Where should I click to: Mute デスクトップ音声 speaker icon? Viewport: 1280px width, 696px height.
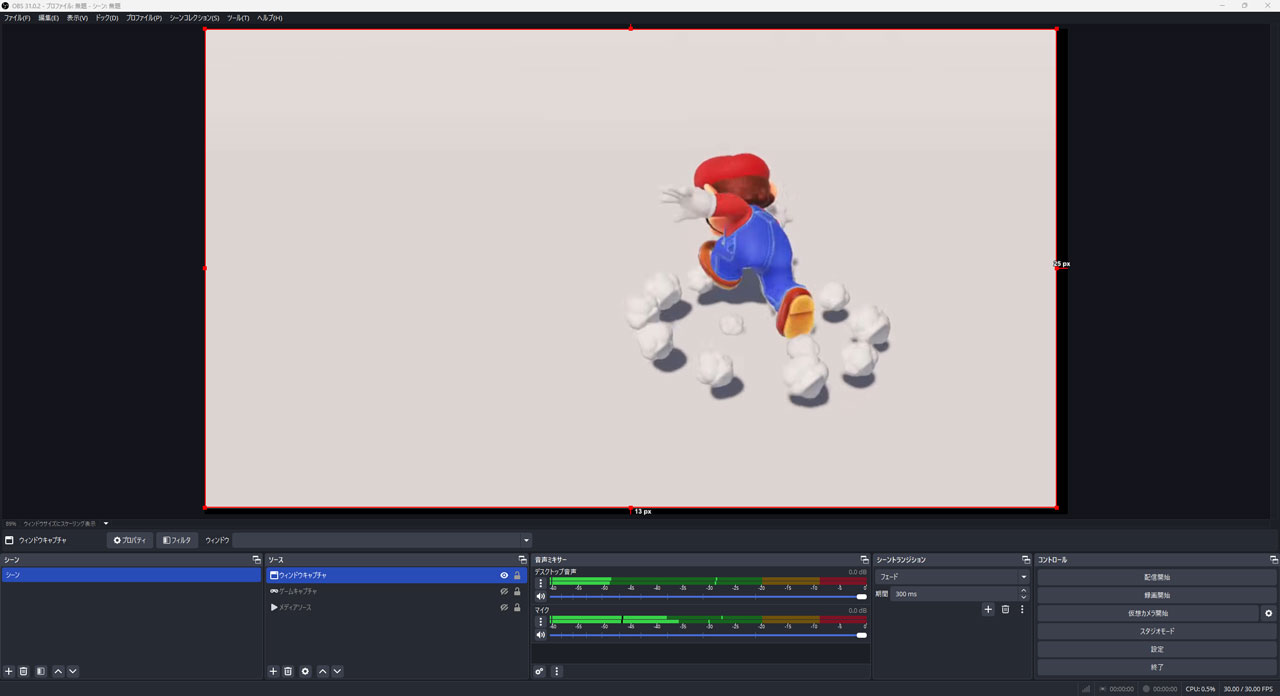tap(541, 596)
